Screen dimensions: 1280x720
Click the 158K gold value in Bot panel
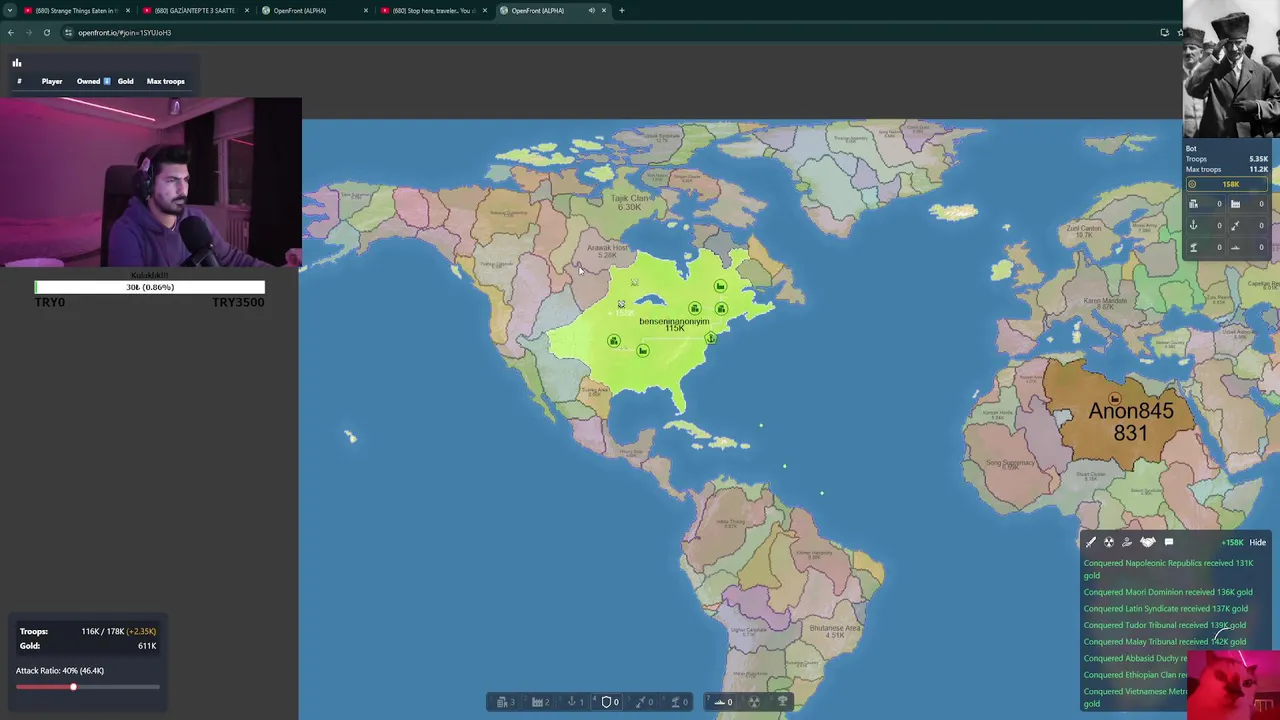click(x=1230, y=184)
